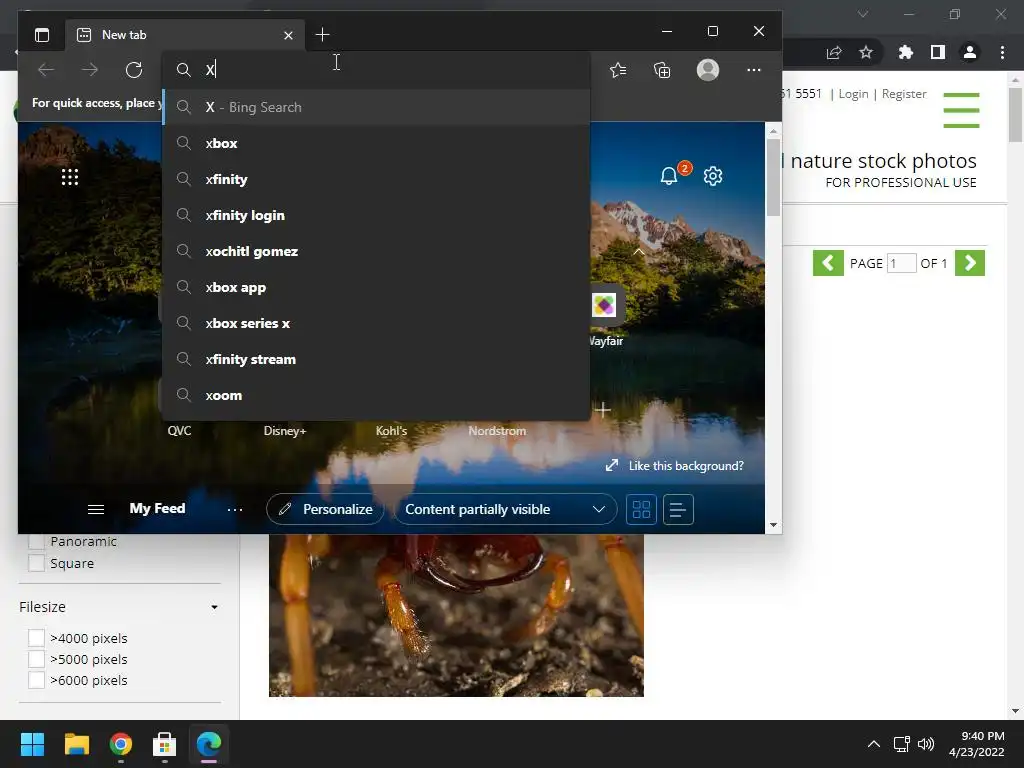Select xfinity suggestion
Screen dimensions: 1024x768
tap(377, 179)
